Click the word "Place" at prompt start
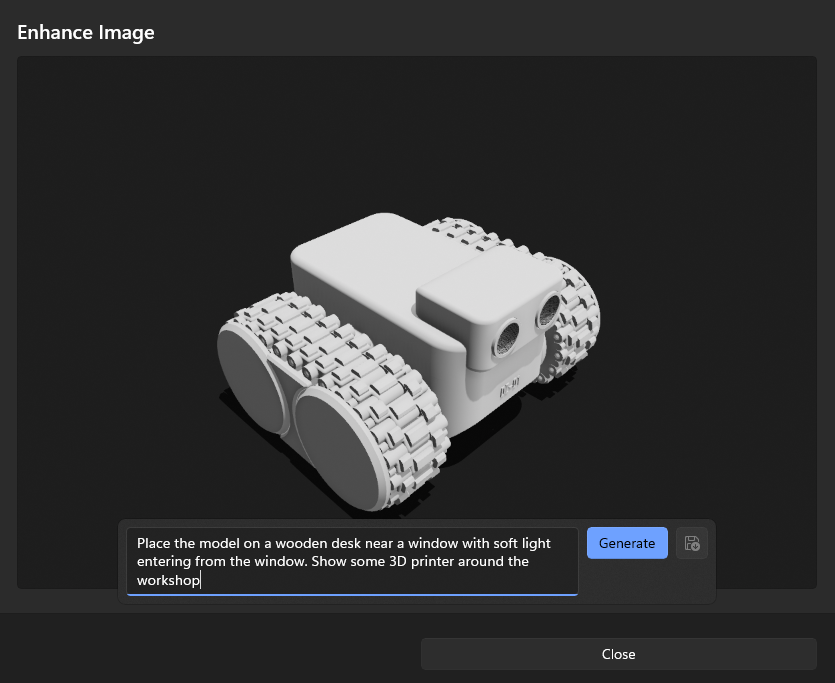 click(x=154, y=543)
